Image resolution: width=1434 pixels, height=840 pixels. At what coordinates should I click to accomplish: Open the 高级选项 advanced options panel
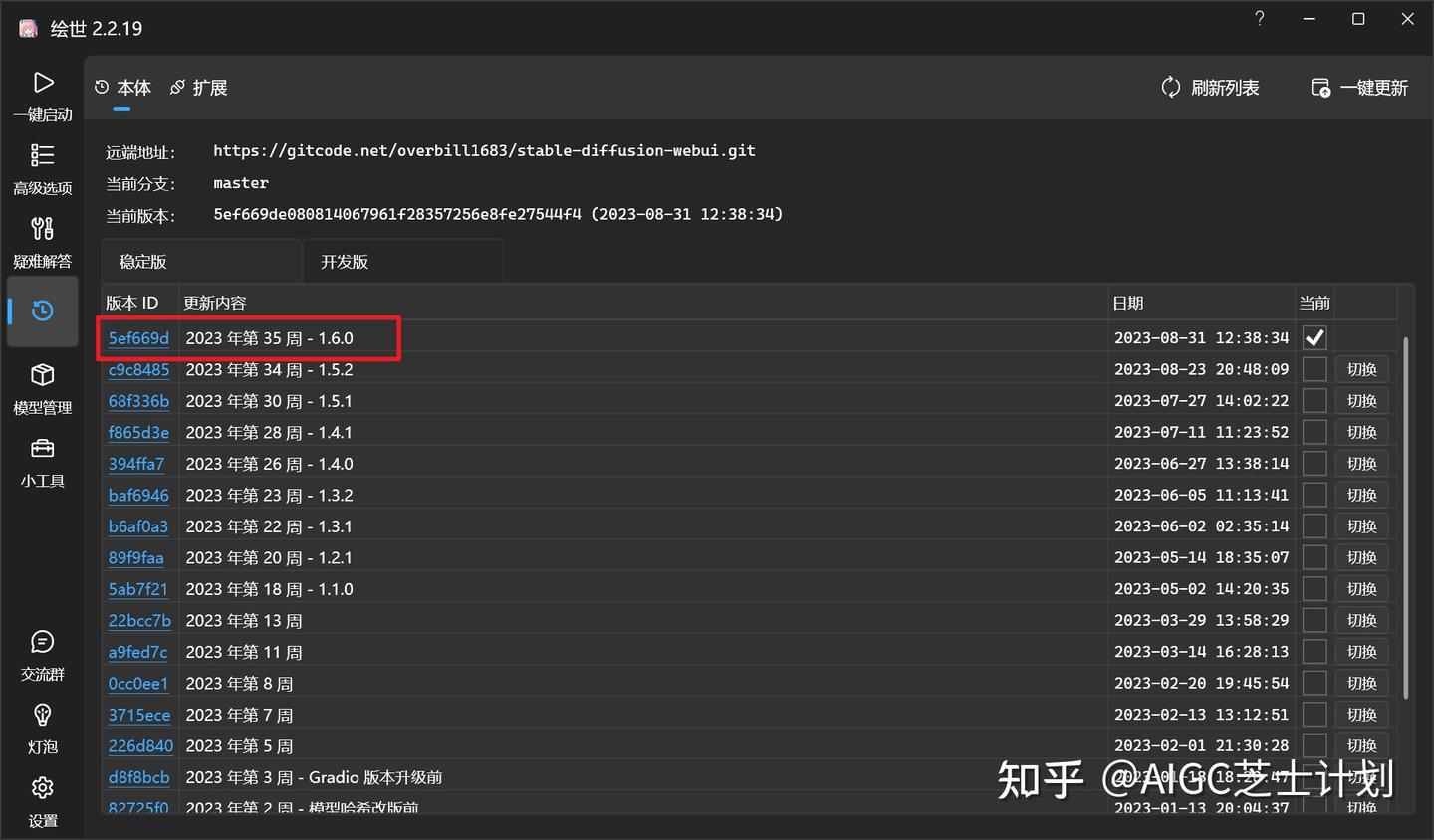[x=43, y=169]
